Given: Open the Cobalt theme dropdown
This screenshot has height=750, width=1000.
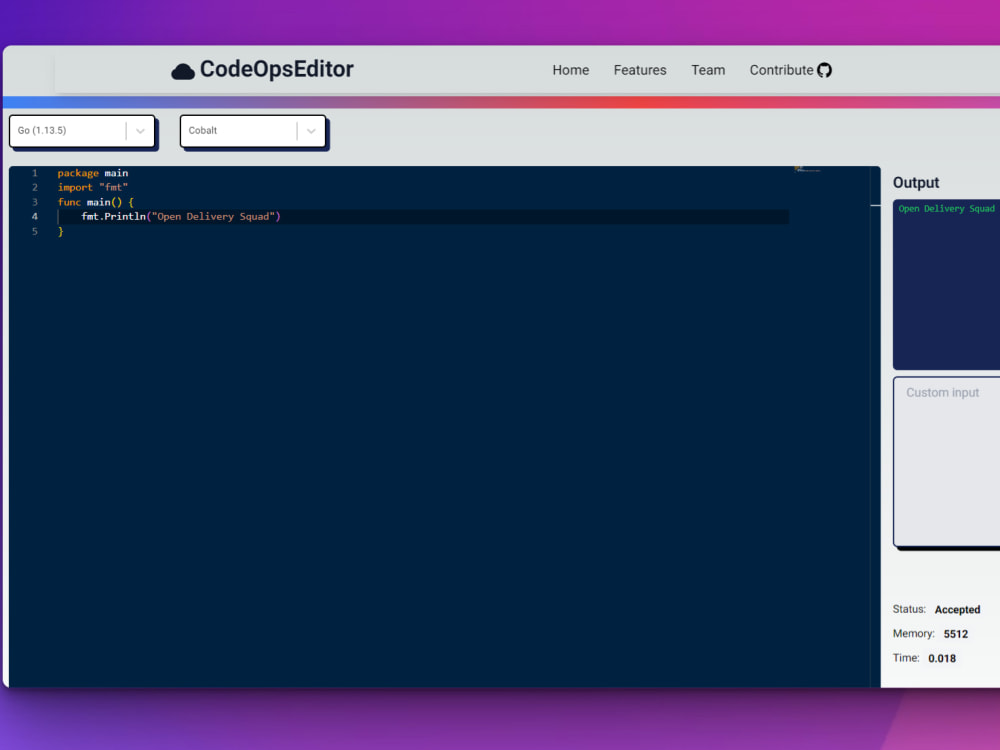Looking at the screenshot, I should click(253, 131).
